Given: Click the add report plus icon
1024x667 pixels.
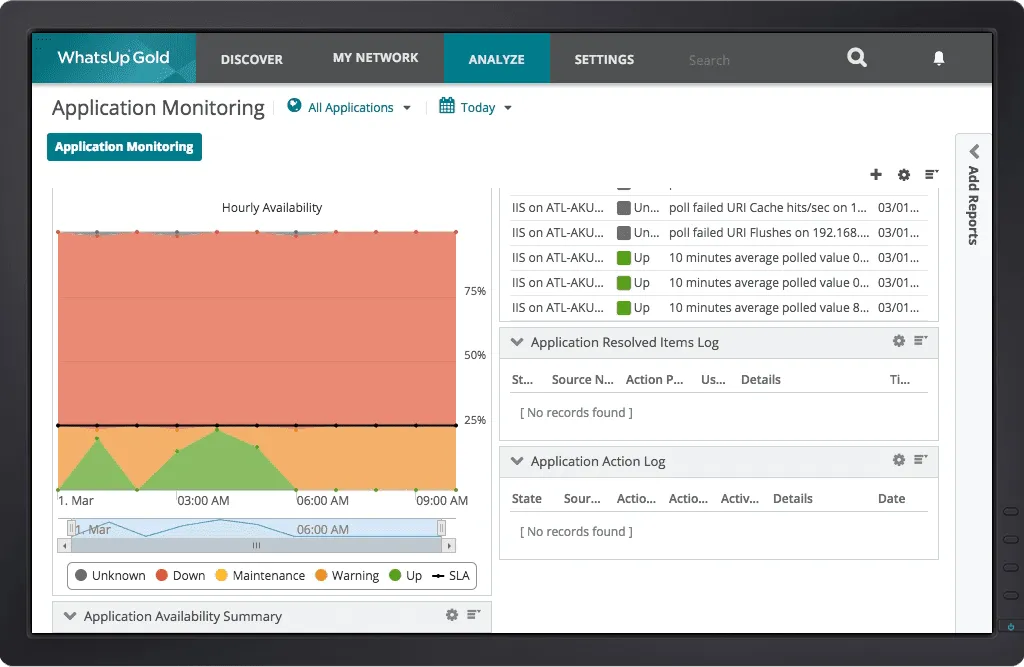Looking at the screenshot, I should coord(875,174).
